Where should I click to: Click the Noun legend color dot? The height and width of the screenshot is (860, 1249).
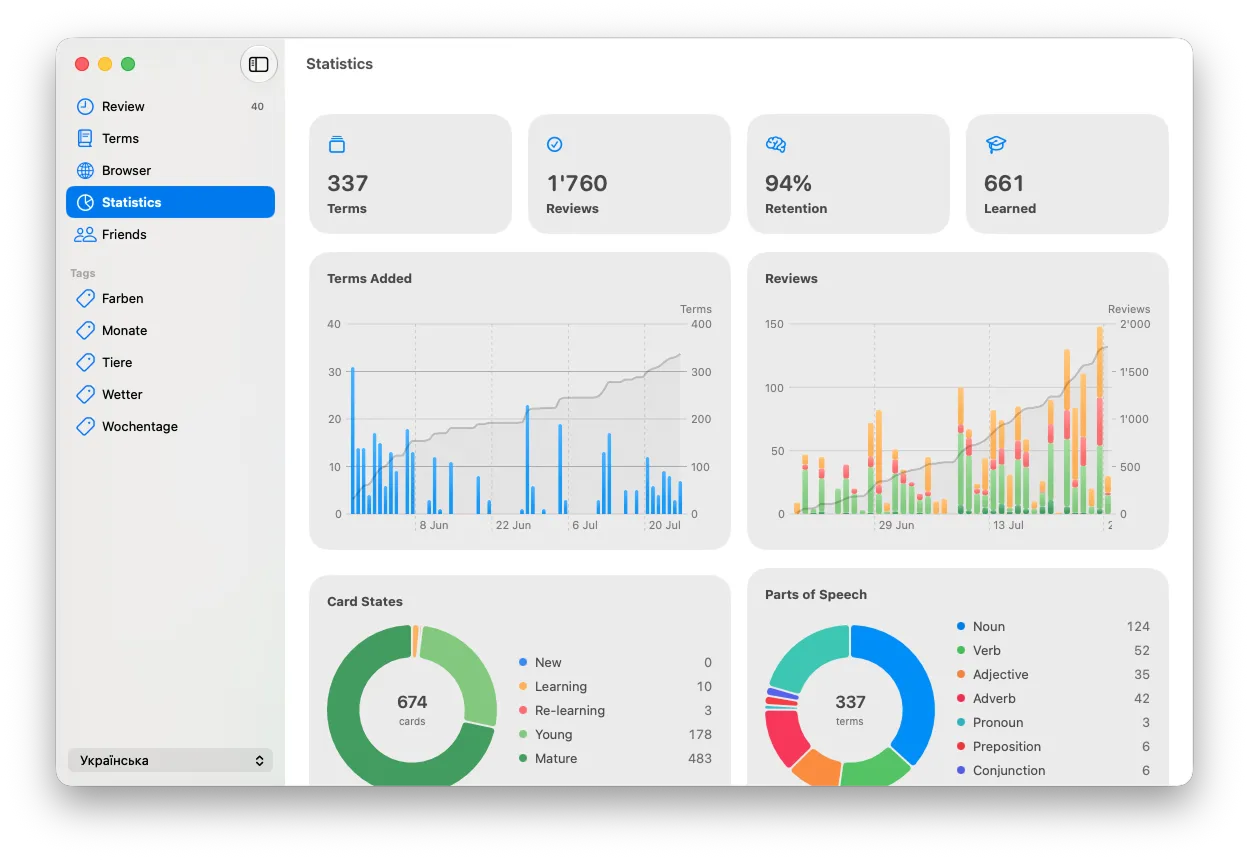coord(961,626)
